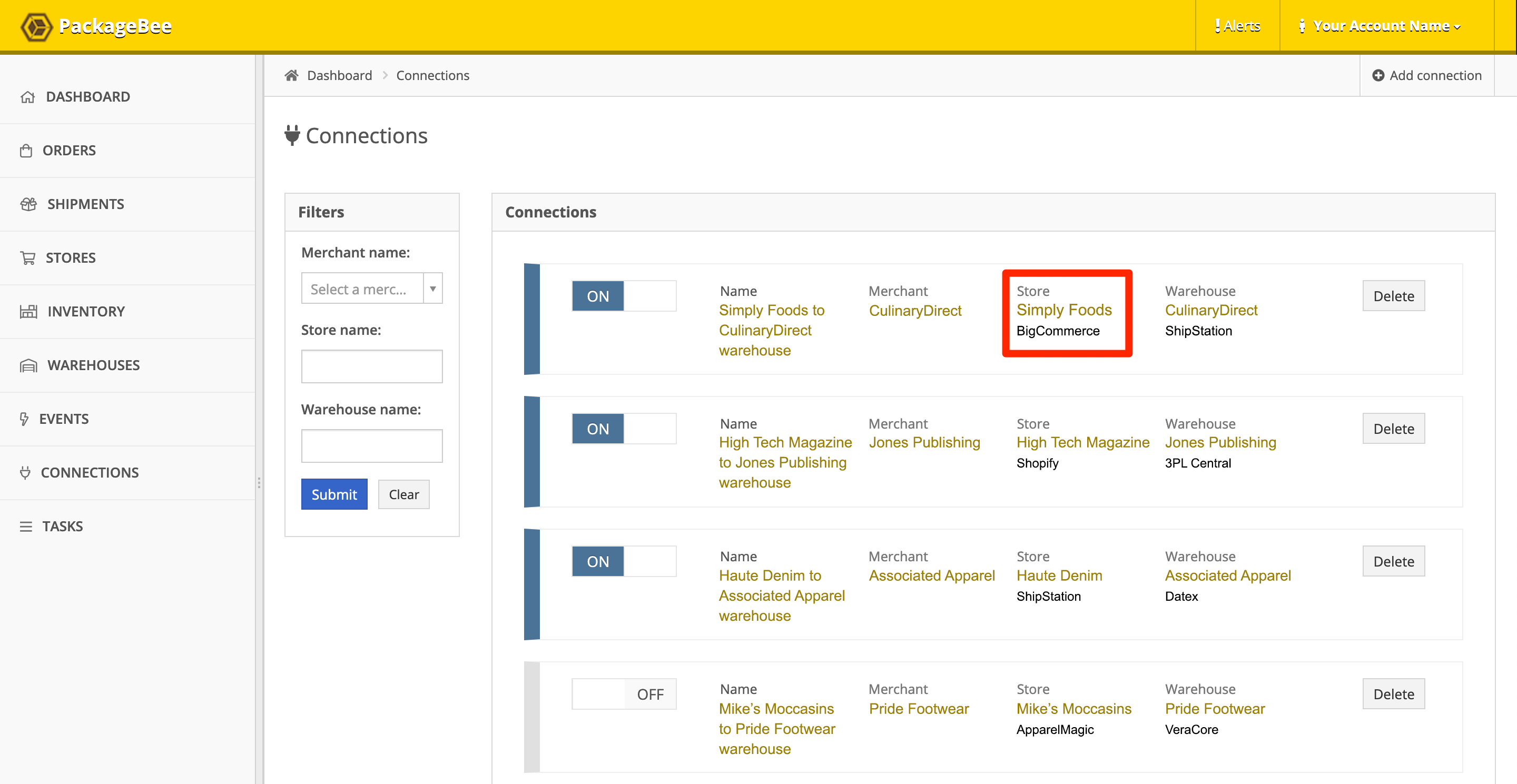This screenshot has height=784, width=1517.
Task: Open the Alerts menu in header
Action: click(x=1237, y=26)
